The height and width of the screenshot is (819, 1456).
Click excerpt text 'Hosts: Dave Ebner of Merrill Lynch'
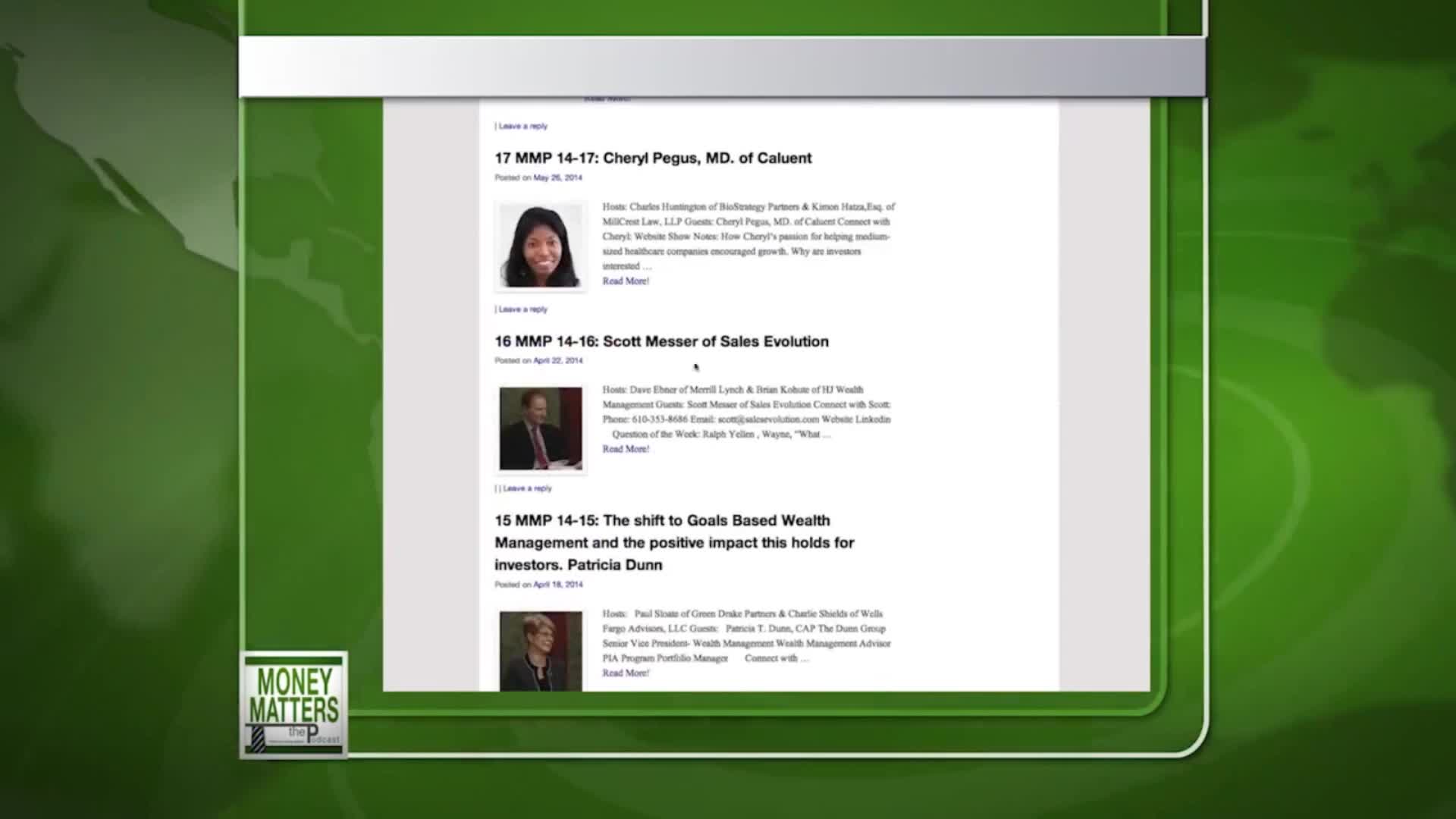pos(673,389)
